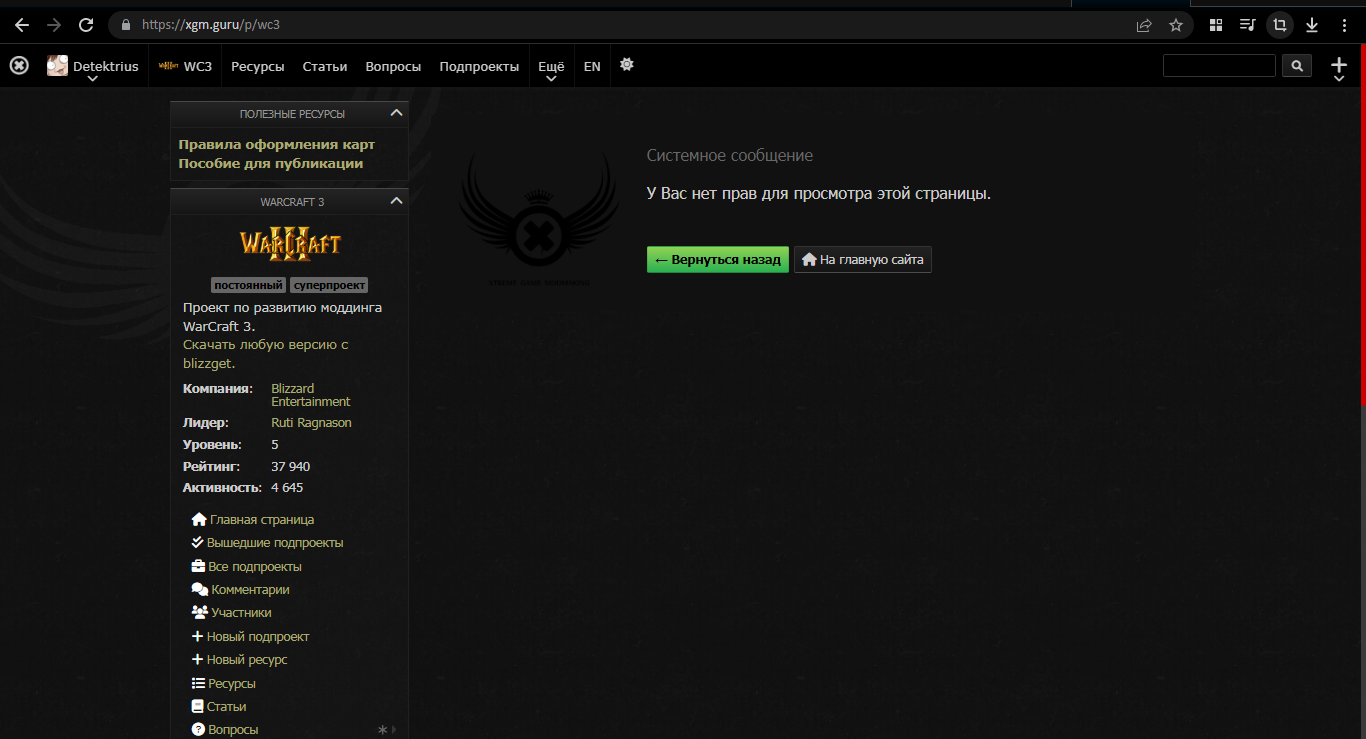Switch site theme with the sun icon
The height and width of the screenshot is (739, 1366).
[x=627, y=65]
